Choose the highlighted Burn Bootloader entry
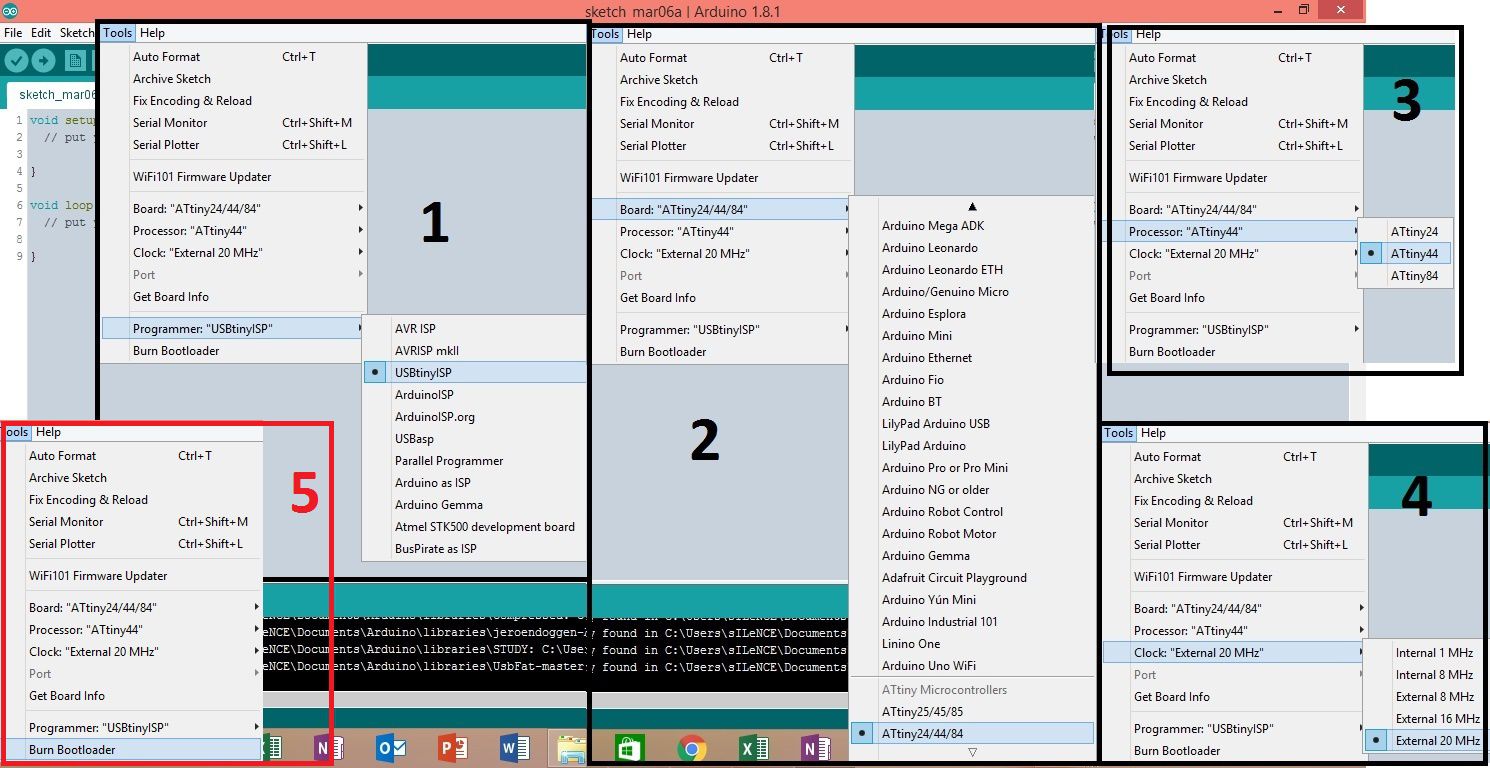 [132, 750]
